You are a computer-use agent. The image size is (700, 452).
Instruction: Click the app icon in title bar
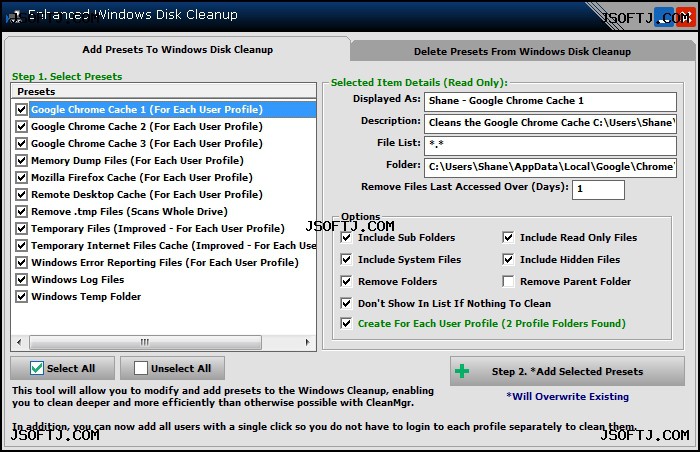pyautogui.click(x=15, y=17)
